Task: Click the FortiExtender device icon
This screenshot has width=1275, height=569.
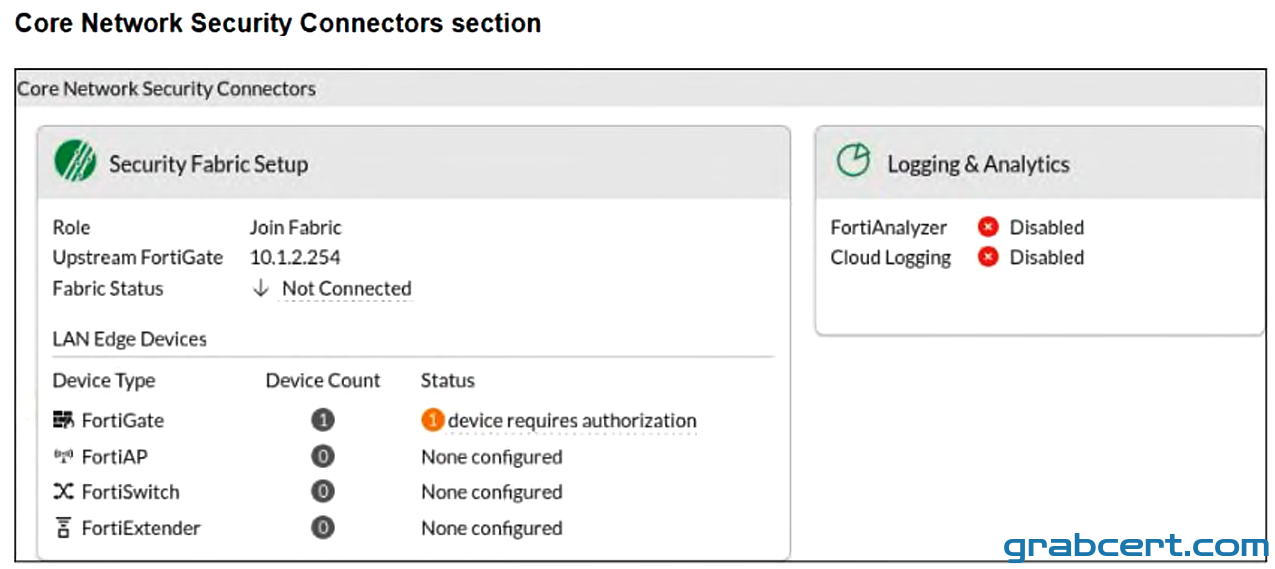Action: (x=64, y=527)
